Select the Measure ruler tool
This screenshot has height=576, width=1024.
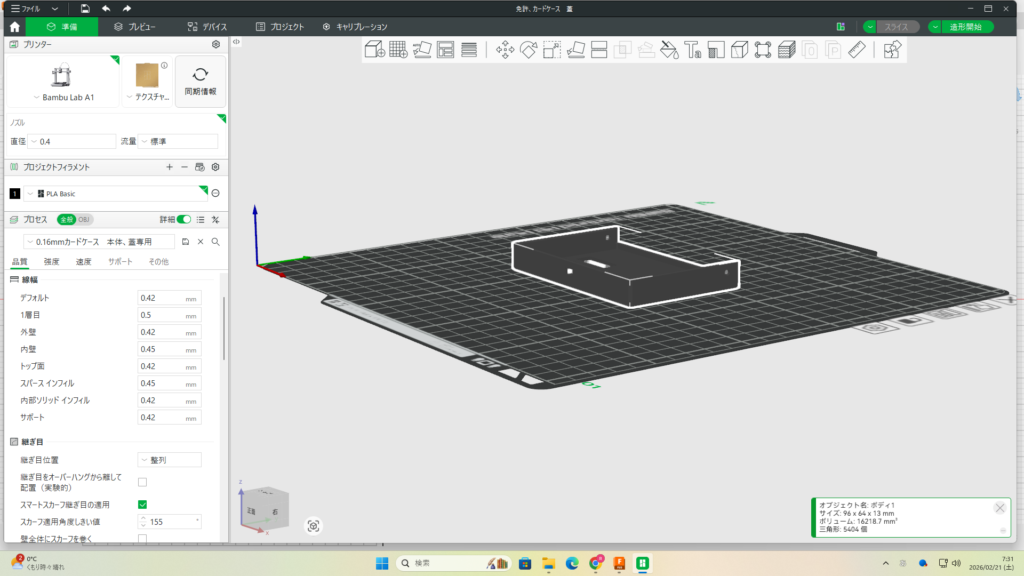pos(857,49)
